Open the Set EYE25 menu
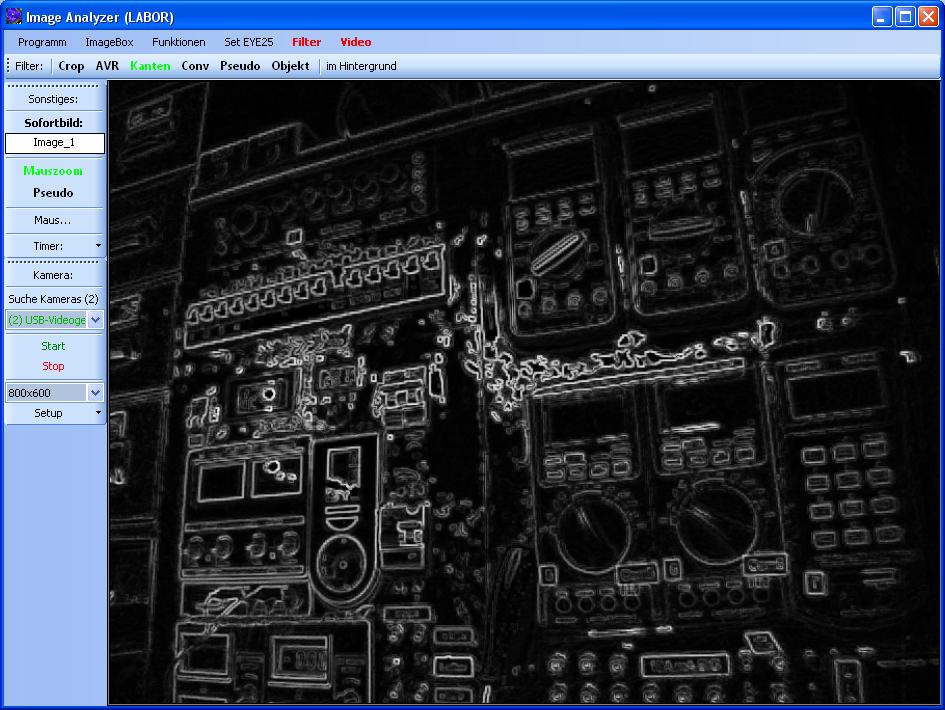 pos(249,42)
